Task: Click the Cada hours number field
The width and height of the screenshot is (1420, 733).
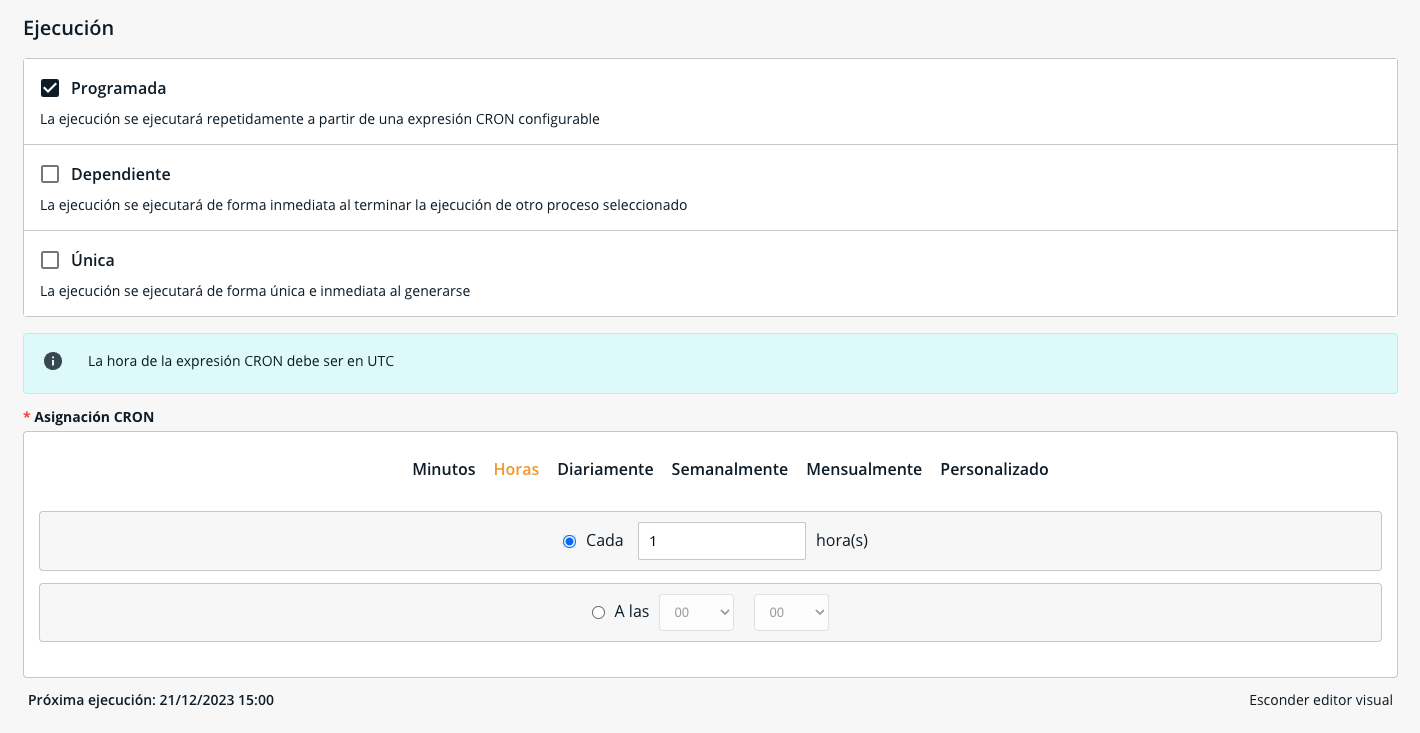Action: pos(722,541)
